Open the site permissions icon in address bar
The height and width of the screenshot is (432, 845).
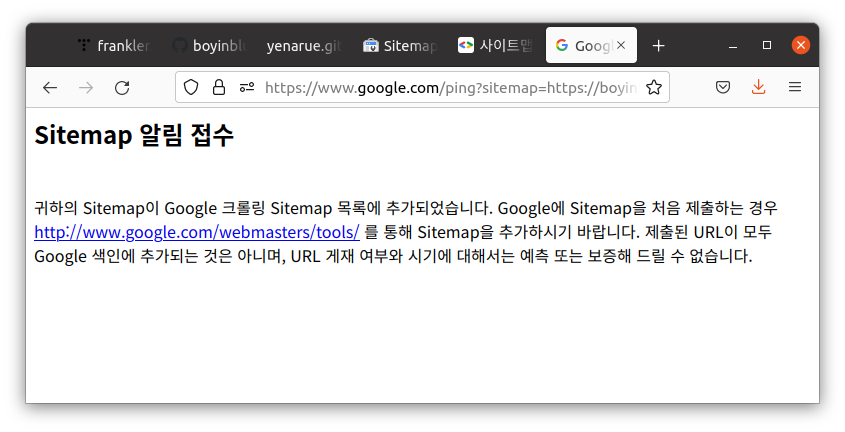(247, 87)
